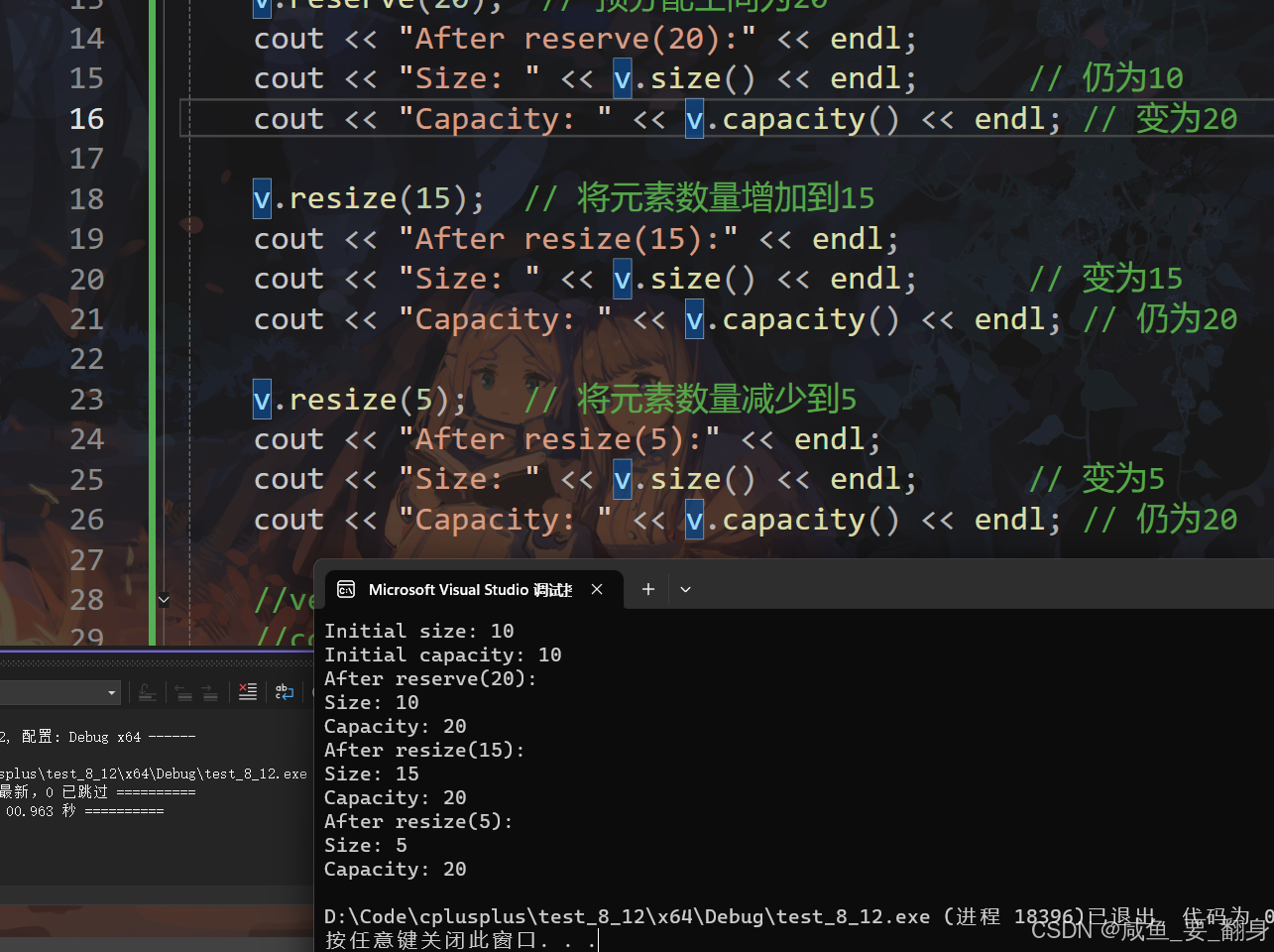The height and width of the screenshot is (952, 1274).
Task: Click the comment "// 仍为10" on line 15
Action: [1106, 78]
